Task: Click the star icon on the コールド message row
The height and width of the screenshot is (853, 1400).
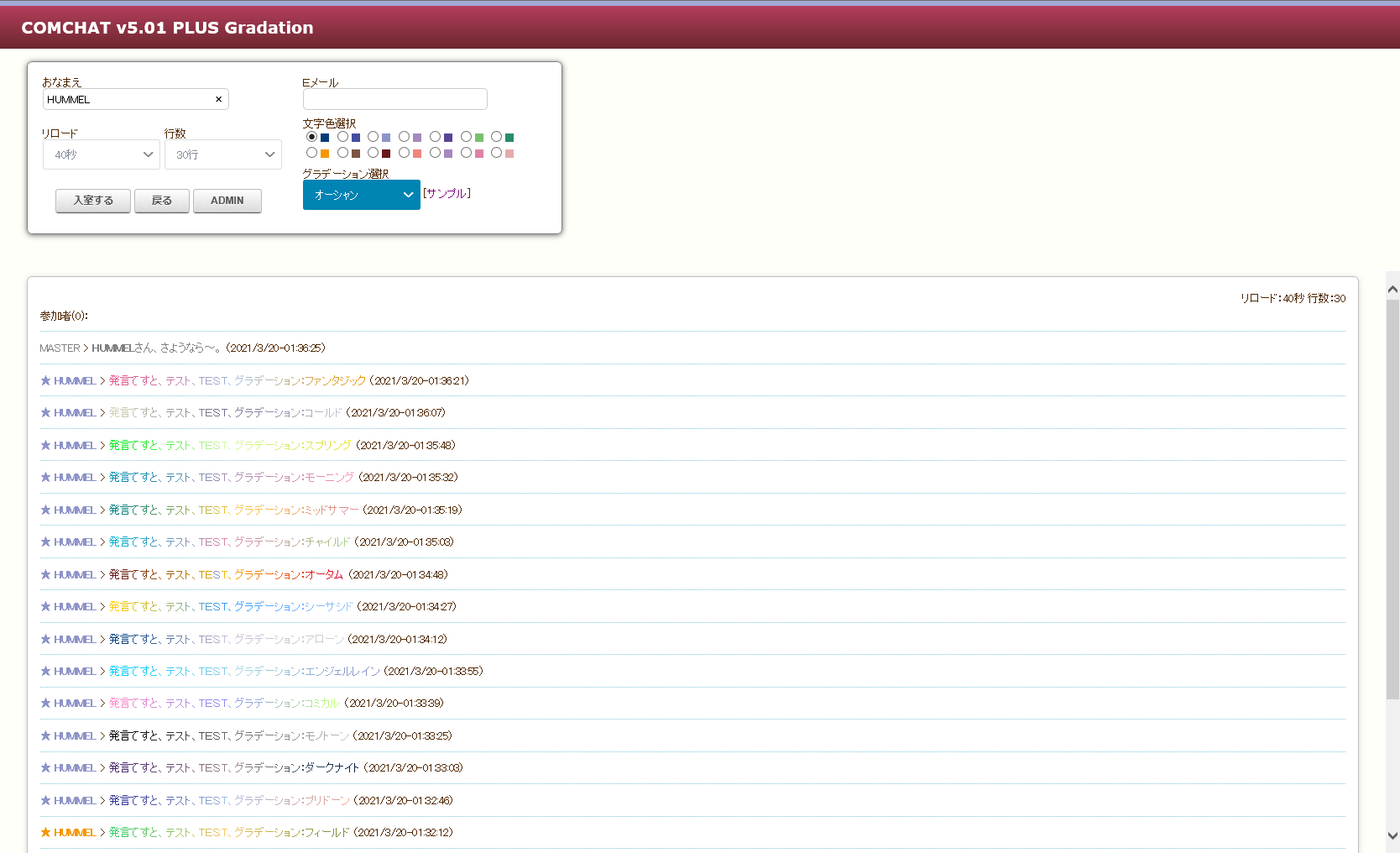Action: click(45, 412)
